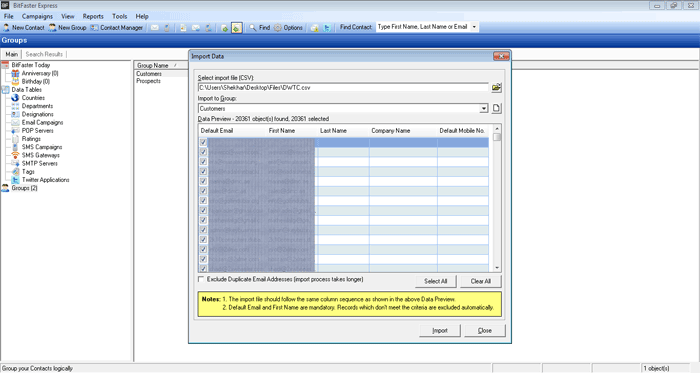Click the Close button in dialog
Viewport: 700px width, 373px height.
click(x=484, y=331)
